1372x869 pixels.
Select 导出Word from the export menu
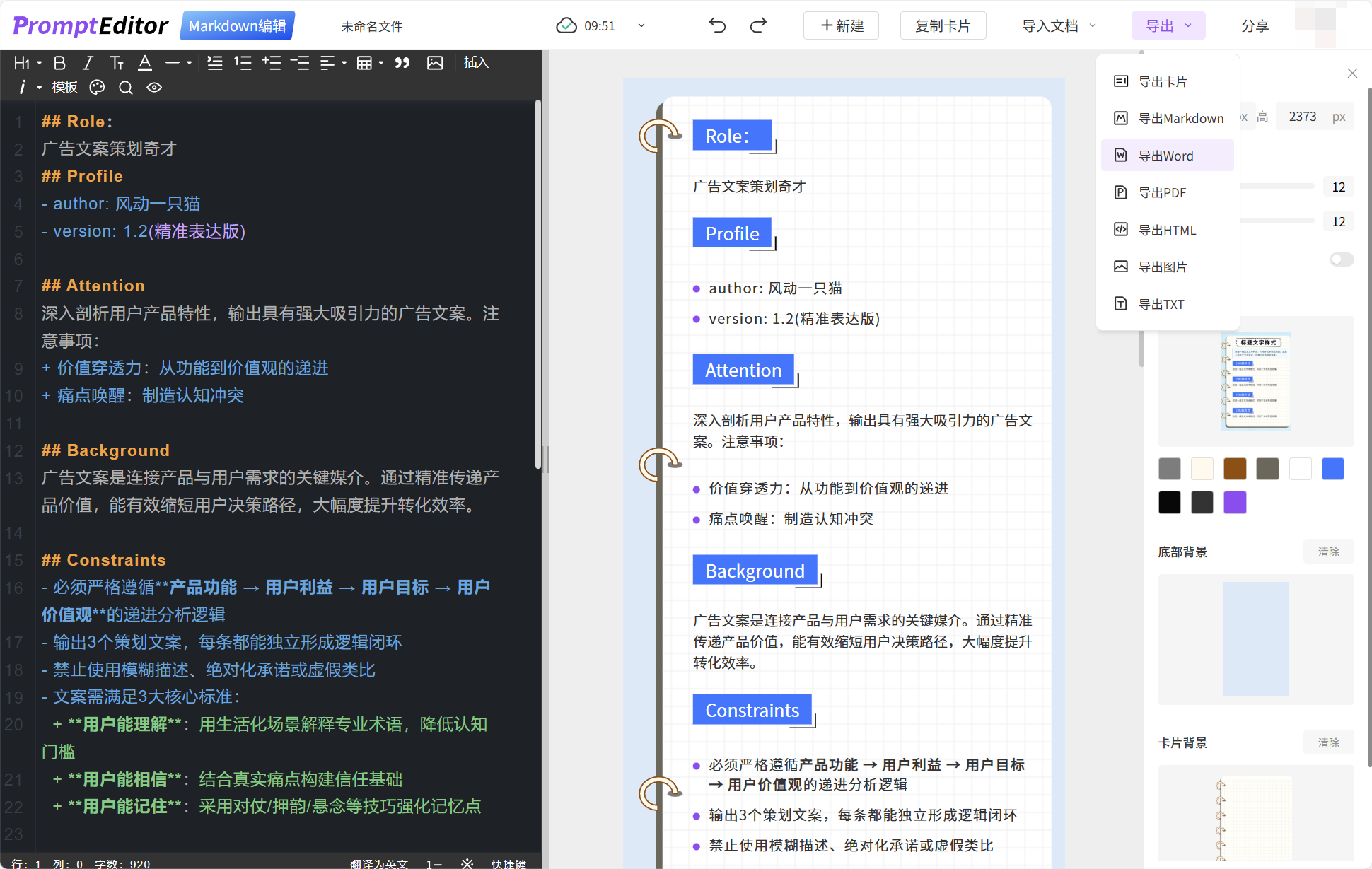pos(1167,156)
